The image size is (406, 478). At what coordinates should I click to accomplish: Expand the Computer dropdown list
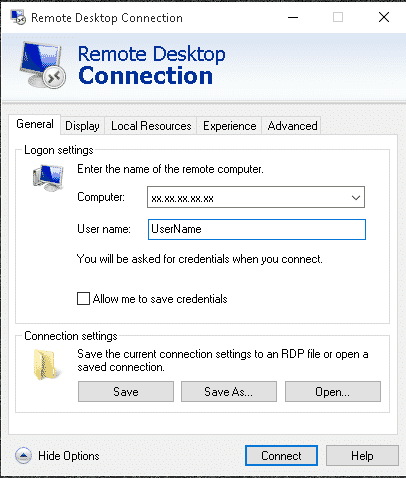(x=356, y=198)
